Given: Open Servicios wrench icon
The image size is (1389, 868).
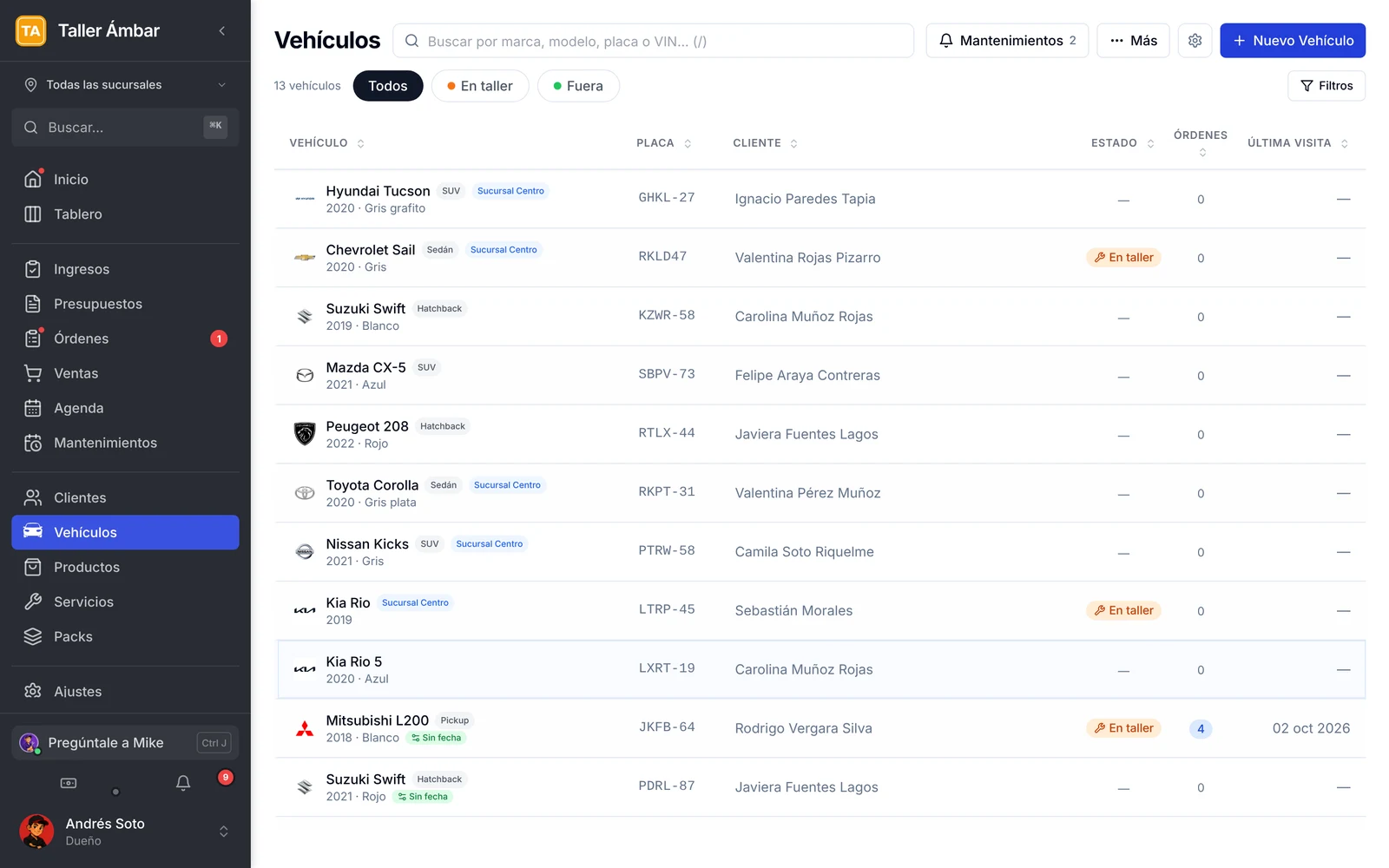Looking at the screenshot, I should point(33,602).
